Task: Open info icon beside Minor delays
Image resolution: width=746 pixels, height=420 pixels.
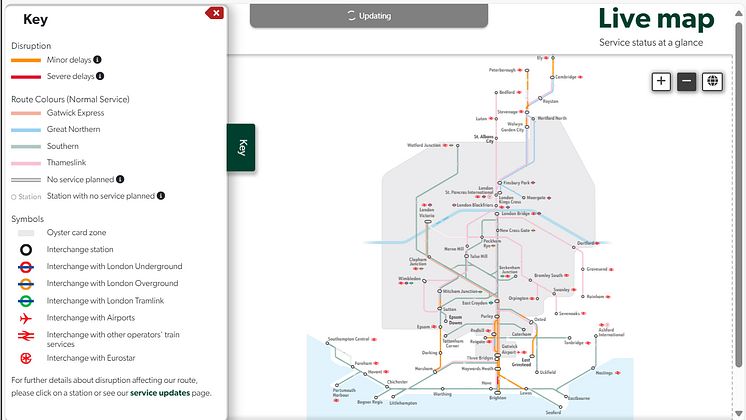Action: (x=98, y=60)
